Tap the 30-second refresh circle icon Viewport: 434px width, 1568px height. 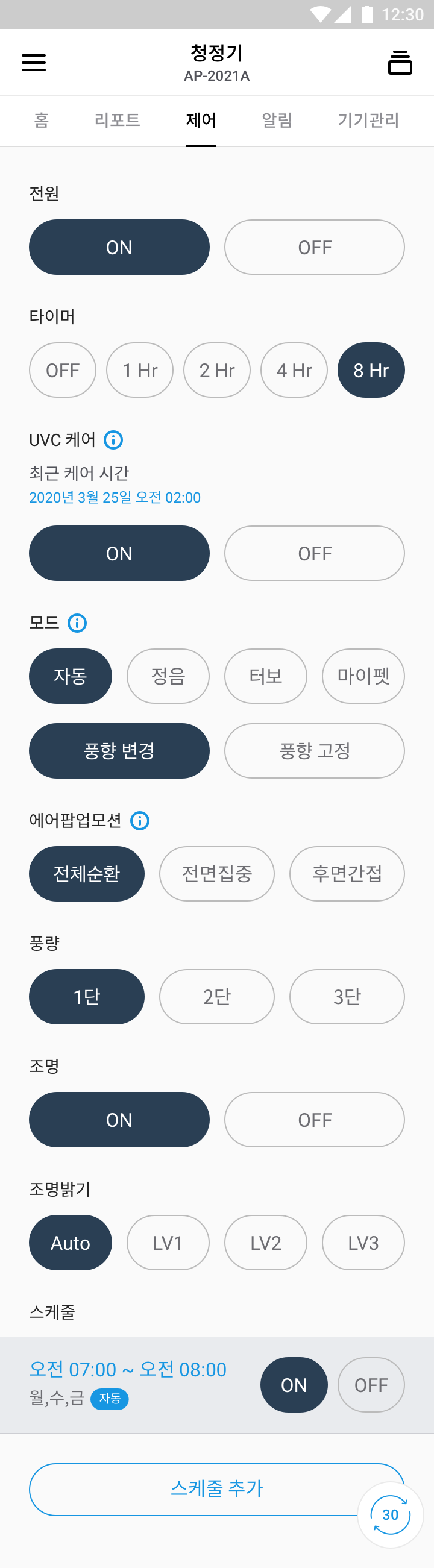pyautogui.click(x=390, y=1514)
